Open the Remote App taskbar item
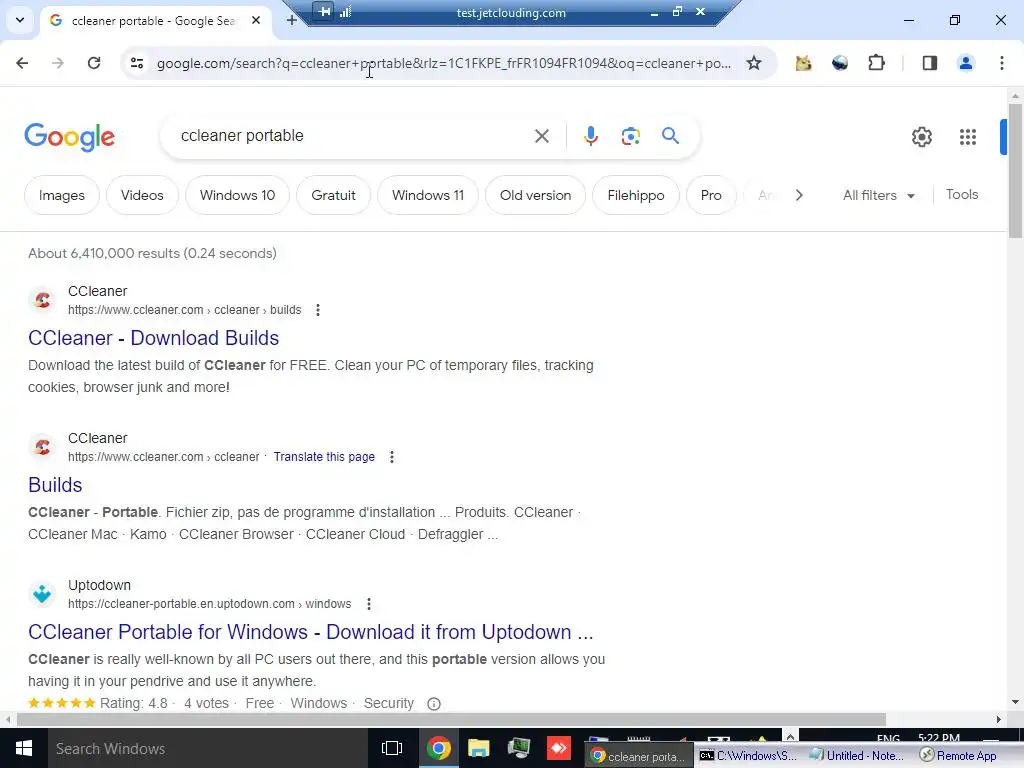This screenshot has height=768, width=1024. 959,756
